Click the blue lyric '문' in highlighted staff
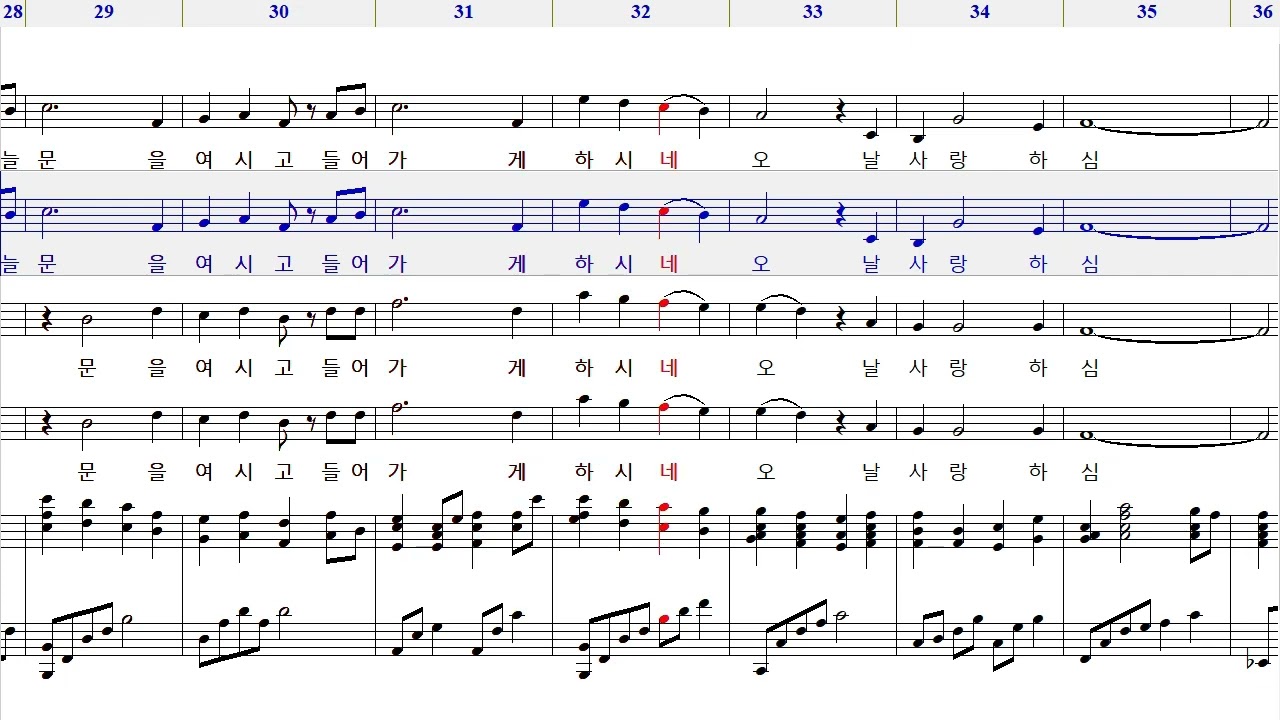 point(47,263)
